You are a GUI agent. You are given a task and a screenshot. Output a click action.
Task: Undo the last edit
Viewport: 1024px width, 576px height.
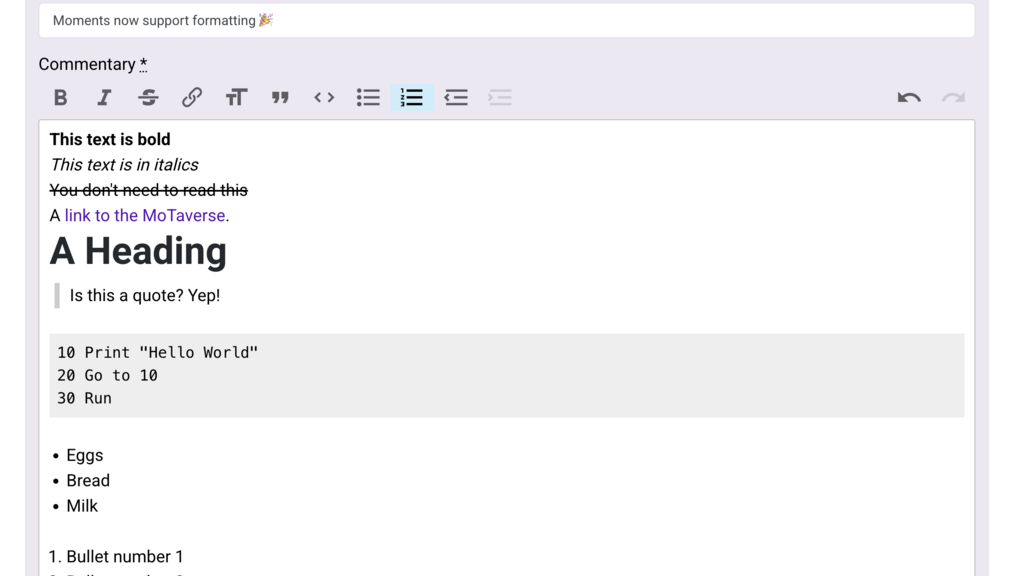[908, 97]
